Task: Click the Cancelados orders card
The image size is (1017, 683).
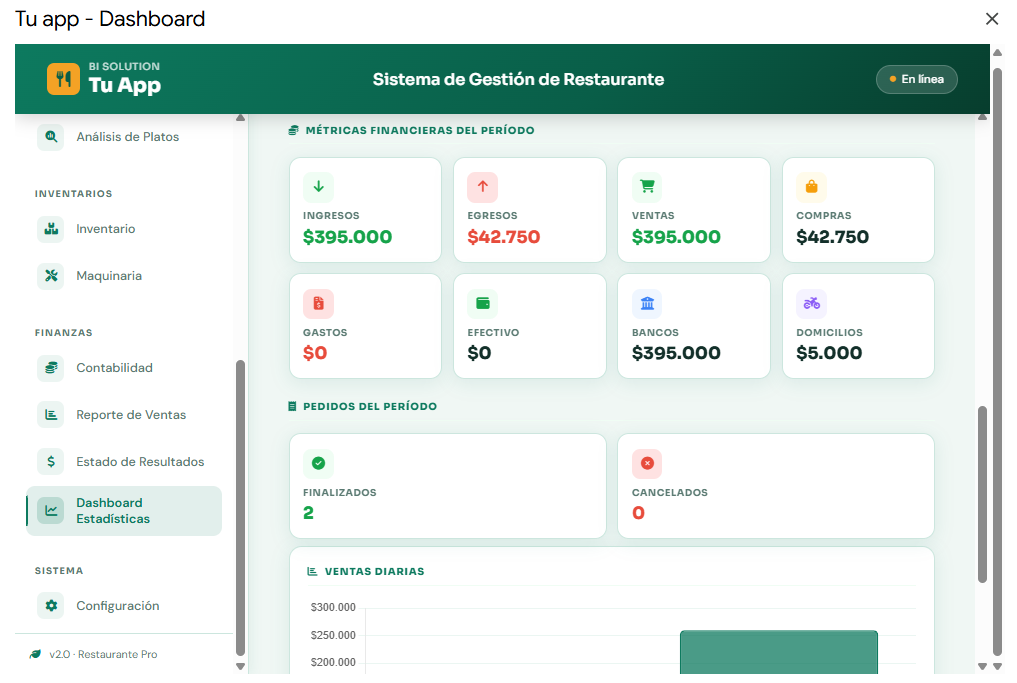Action: 776,486
